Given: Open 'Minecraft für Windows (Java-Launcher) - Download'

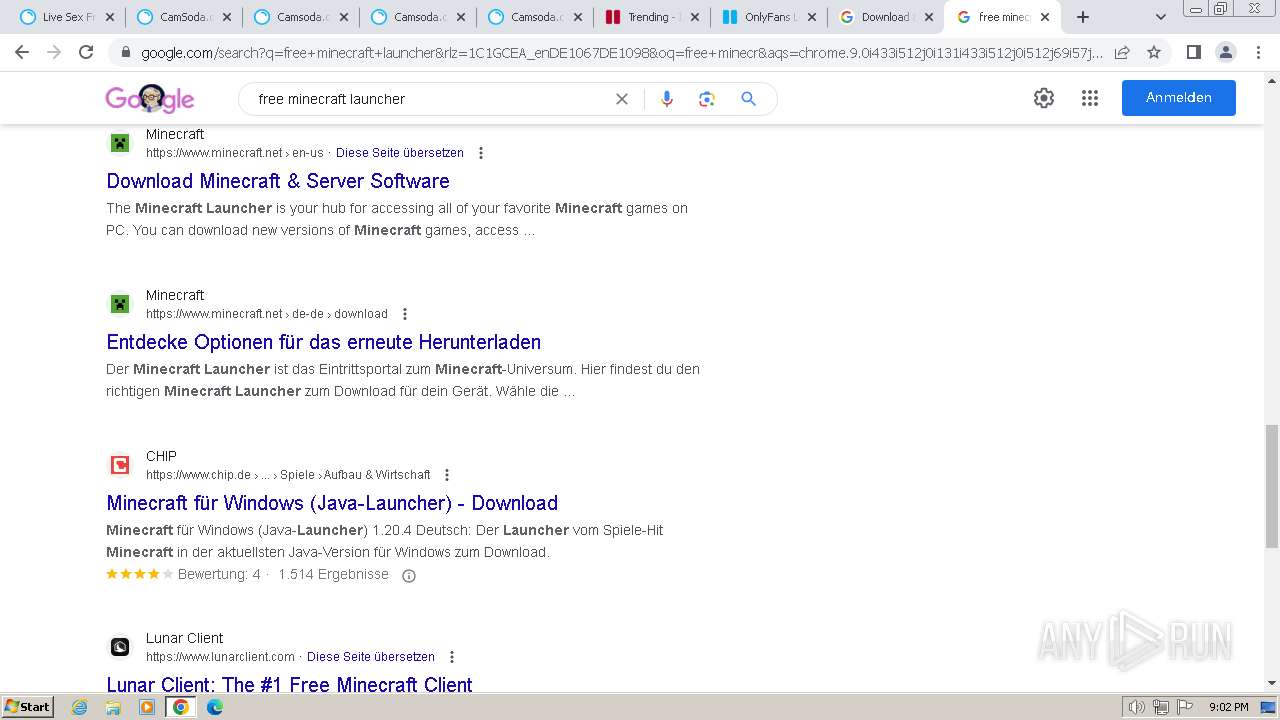Looking at the screenshot, I should (332, 503).
